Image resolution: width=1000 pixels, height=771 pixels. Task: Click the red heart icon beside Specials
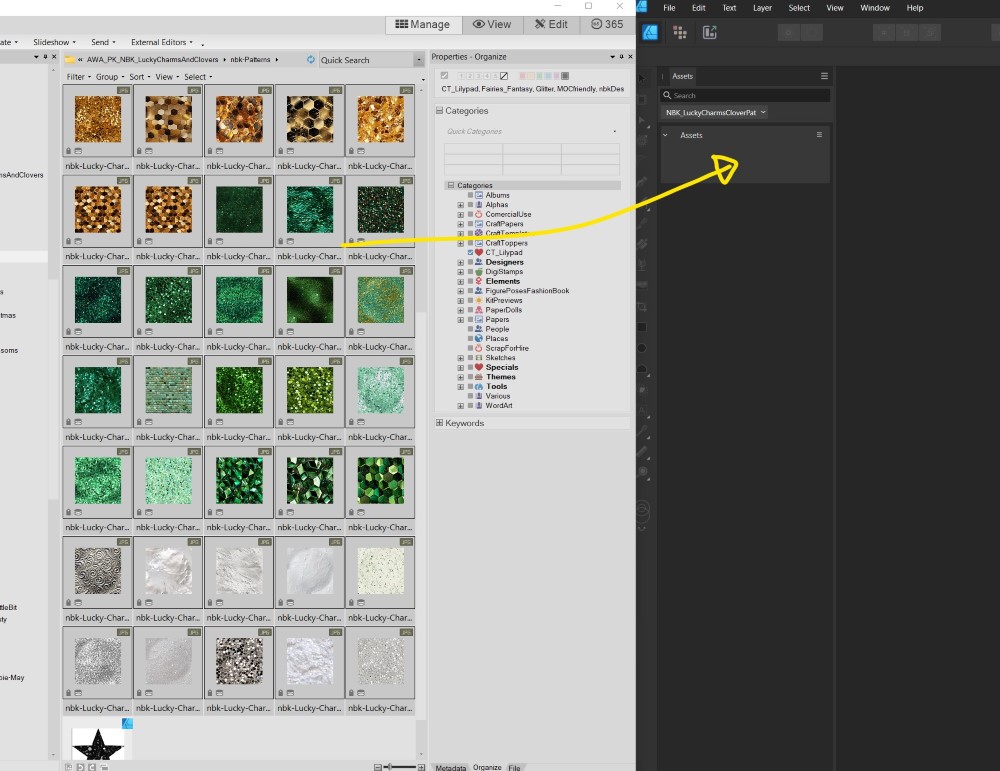(x=479, y=367)
